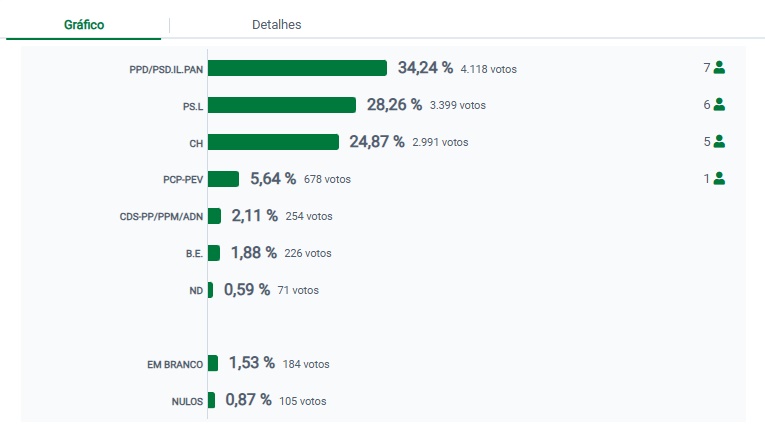This screenshot has width=765, height=439.
Task: Click the 24,87 % percentage value
Action: 377,142
